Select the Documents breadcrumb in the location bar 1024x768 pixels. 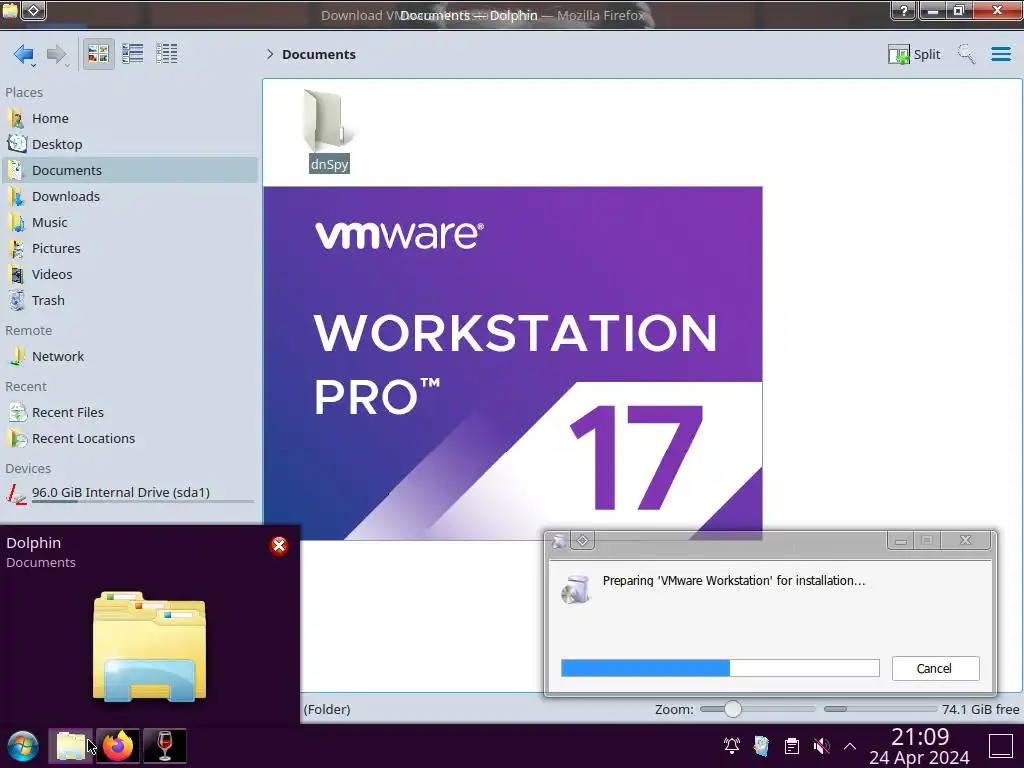[319, 54]
